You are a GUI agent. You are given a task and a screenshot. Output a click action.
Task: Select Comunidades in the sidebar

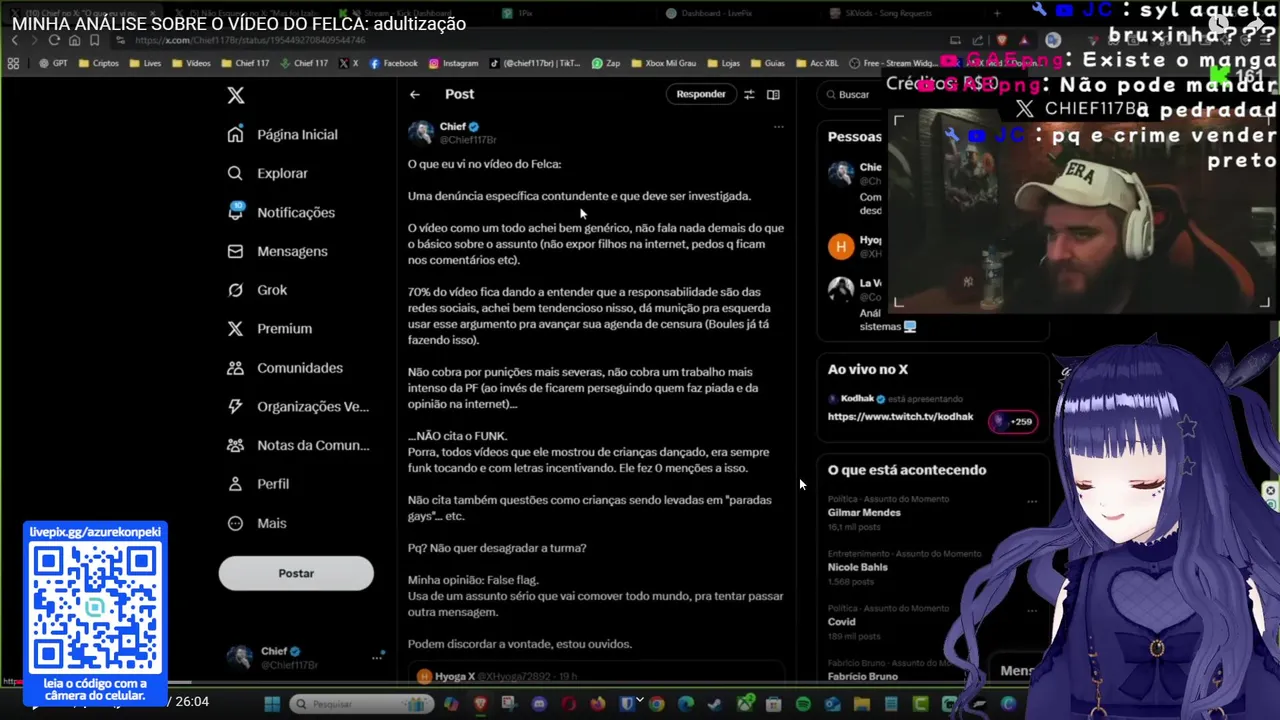coord(285,368)
